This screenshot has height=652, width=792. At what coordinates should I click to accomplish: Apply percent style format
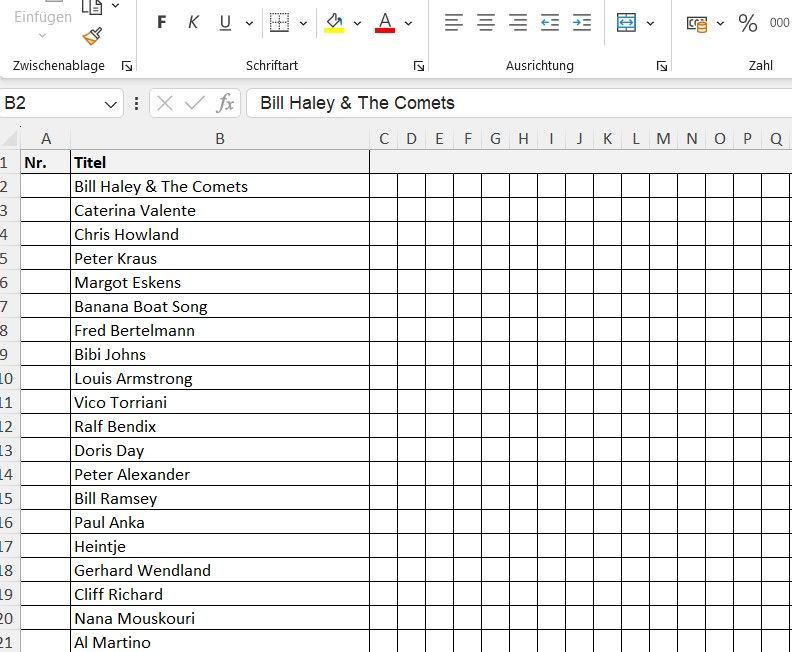pos(748,23)
